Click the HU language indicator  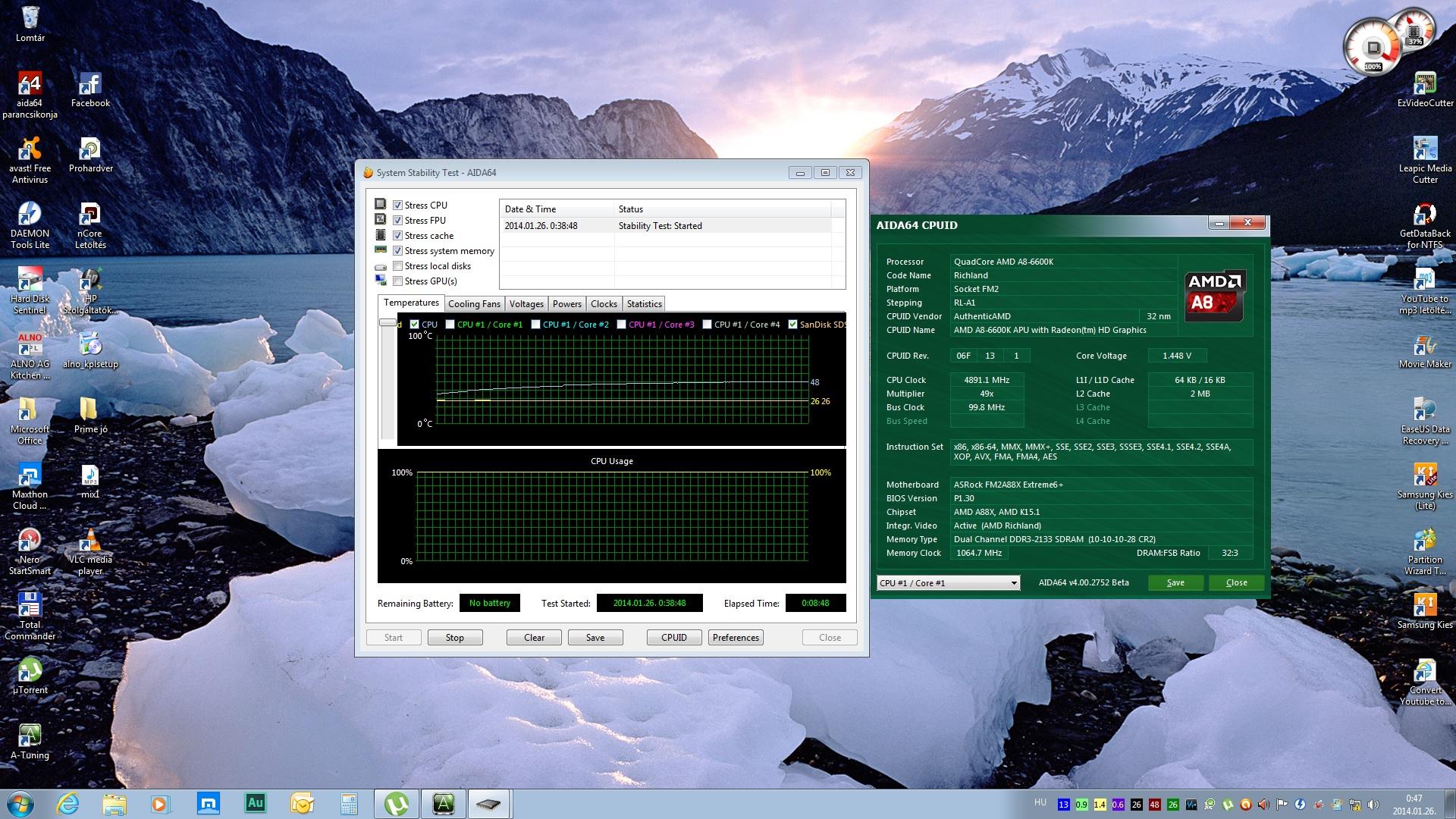click(x=1040, y=802)
